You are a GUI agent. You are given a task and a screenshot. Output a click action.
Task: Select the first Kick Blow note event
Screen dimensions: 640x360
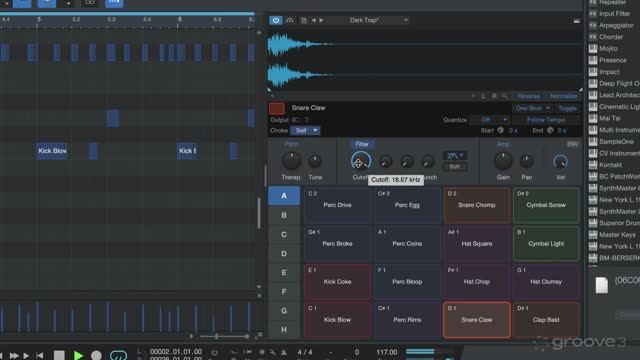pyautogui.click(x=52, y=151)
